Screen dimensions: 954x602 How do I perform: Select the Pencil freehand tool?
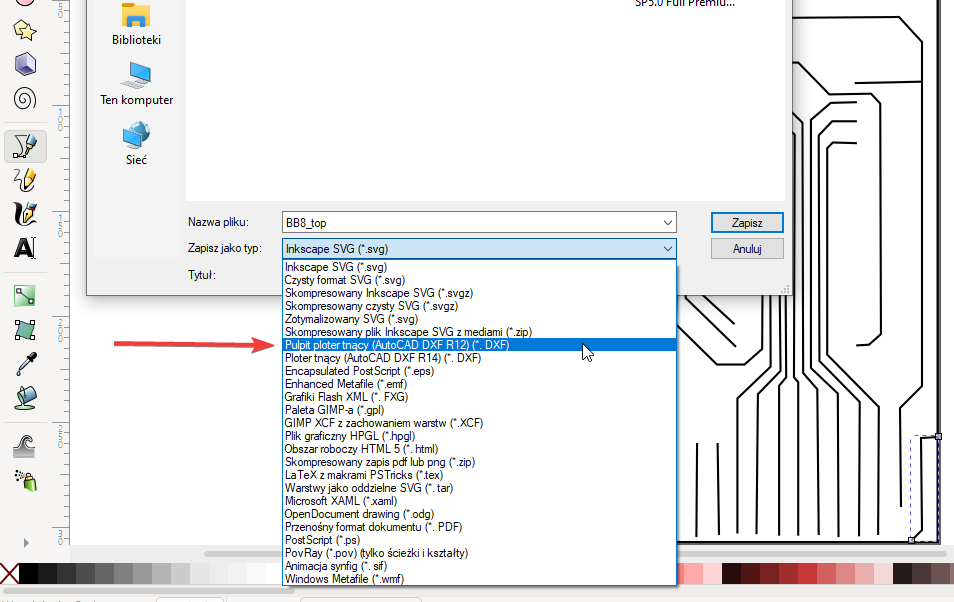coord(25,180)
